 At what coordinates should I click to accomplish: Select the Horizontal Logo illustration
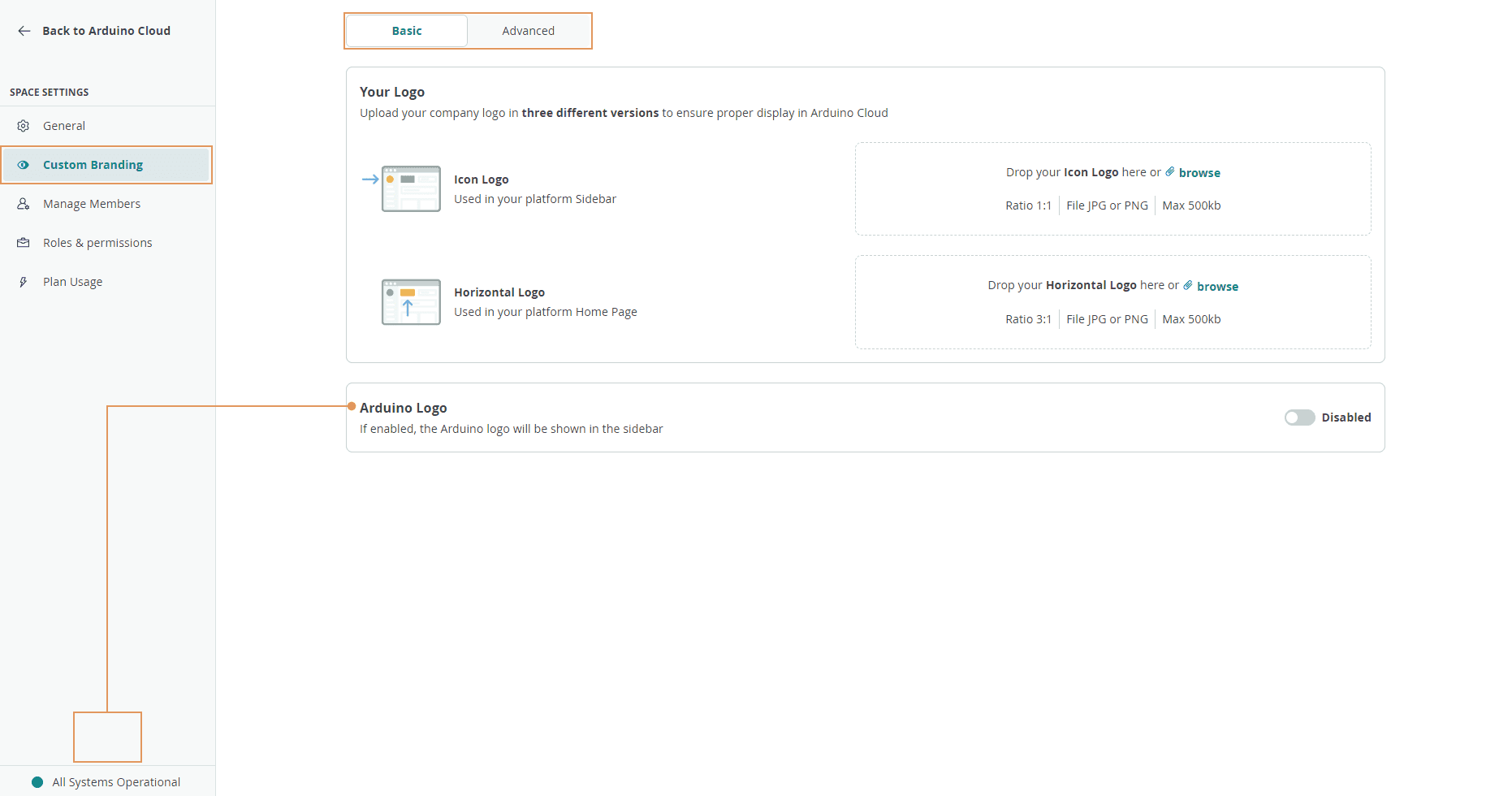411,302
